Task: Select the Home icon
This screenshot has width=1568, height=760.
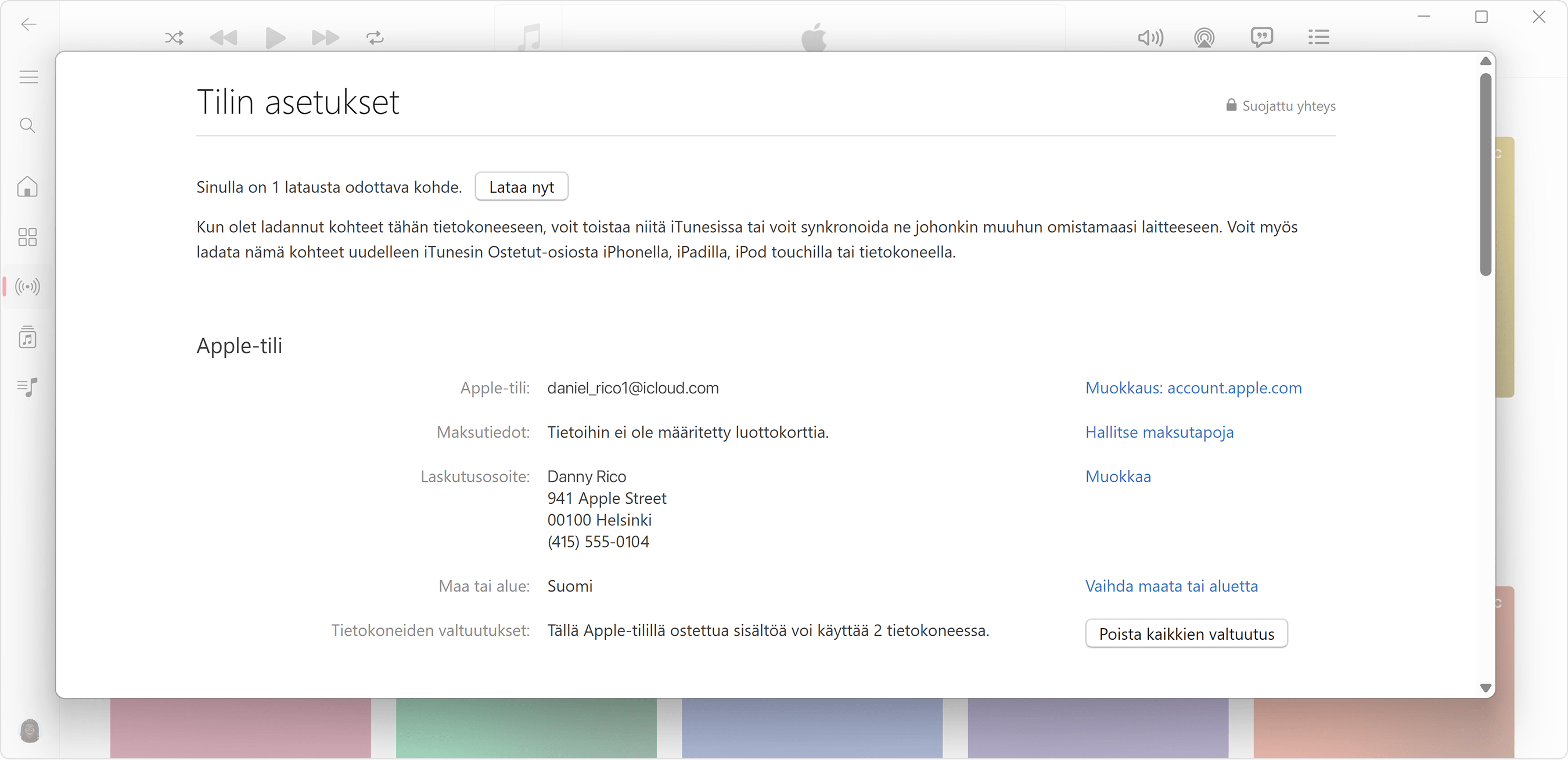Action: coord(27,187)
